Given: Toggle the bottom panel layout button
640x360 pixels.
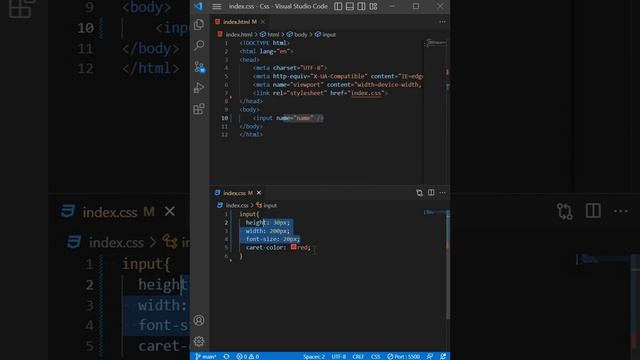Looking at the screenshot, I should [x=350, y=7].
